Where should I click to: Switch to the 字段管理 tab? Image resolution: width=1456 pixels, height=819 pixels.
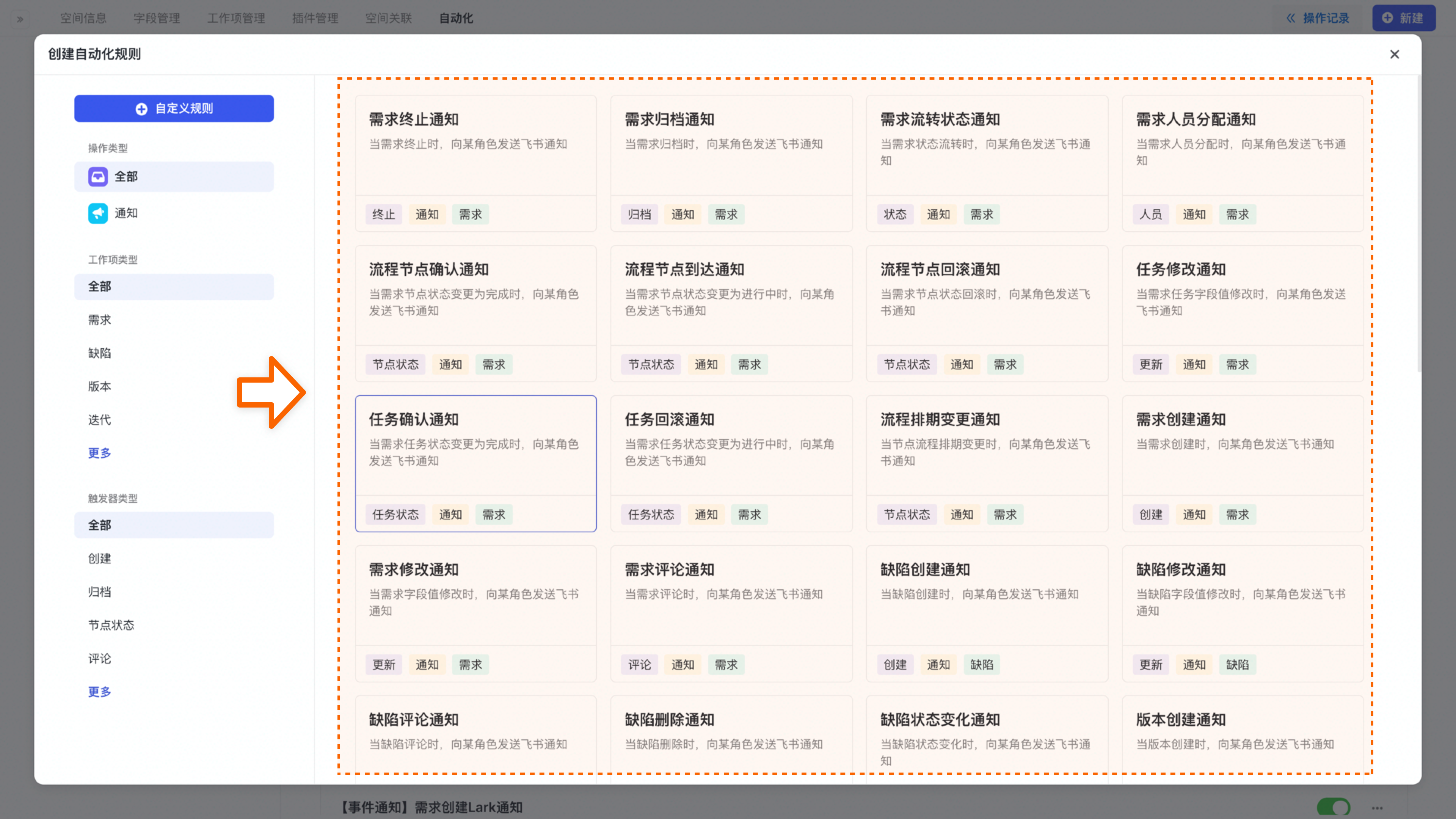[x=157, y=18]
